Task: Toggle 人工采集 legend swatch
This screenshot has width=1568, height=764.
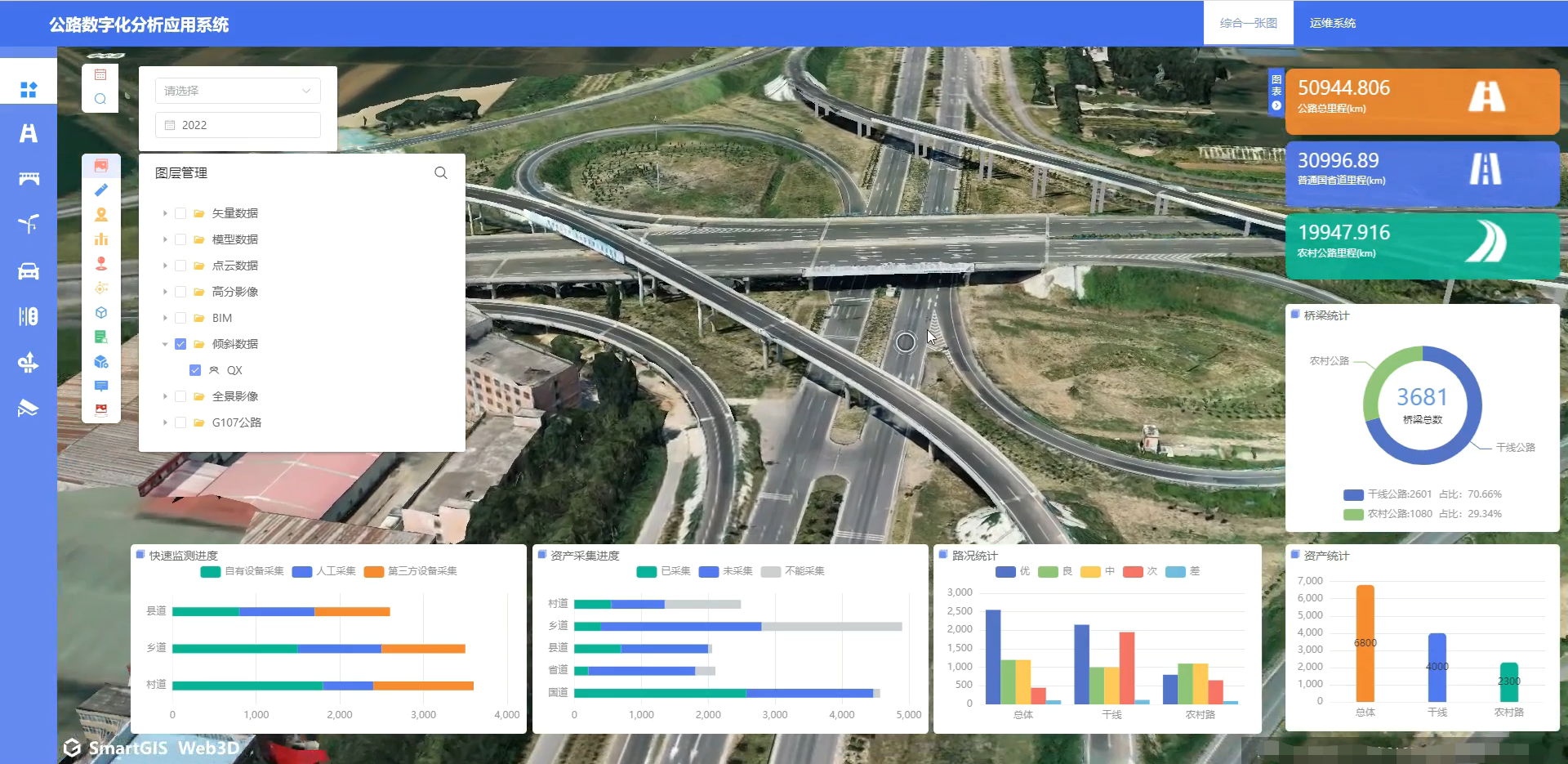Action: (x=302, y=571)
